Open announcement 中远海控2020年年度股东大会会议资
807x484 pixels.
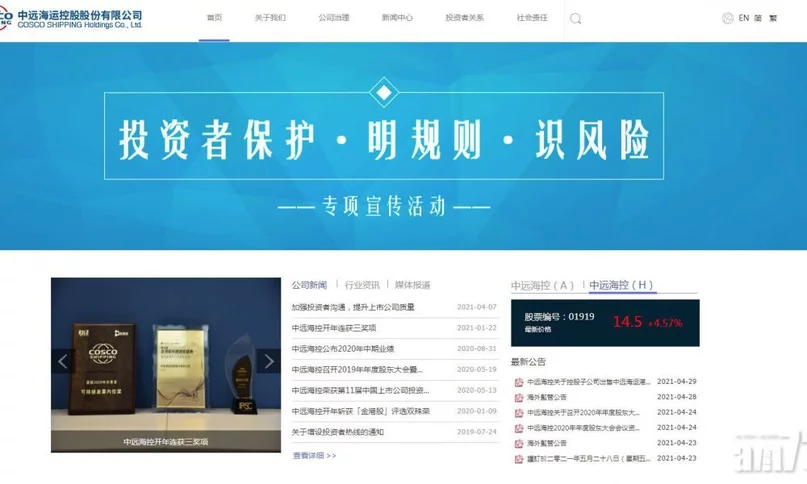[x=584, y=428]
